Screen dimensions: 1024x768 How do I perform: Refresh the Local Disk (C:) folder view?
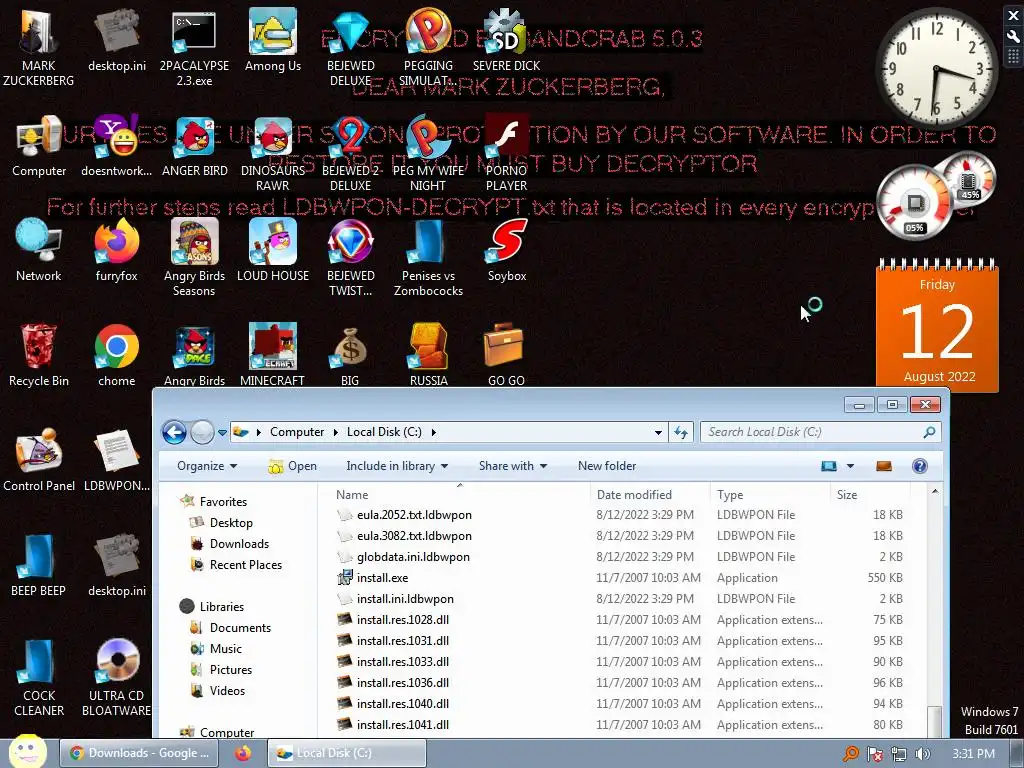(x=680, y=432)
